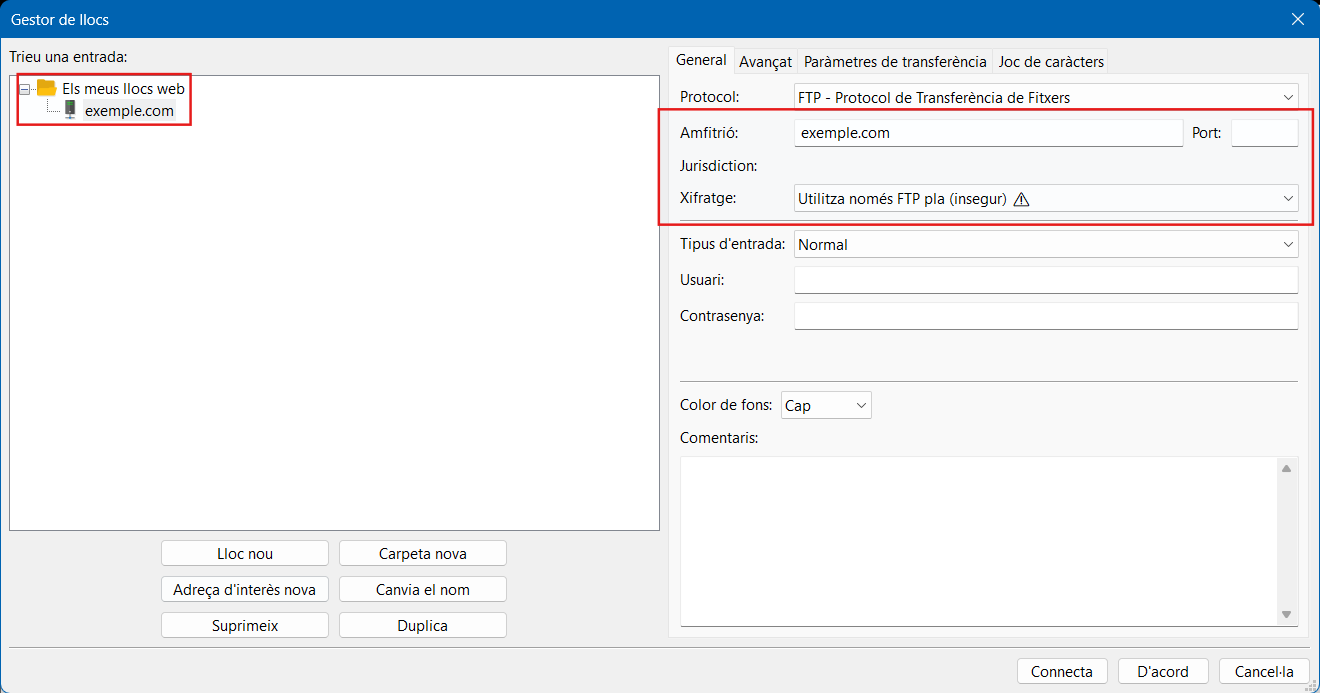Click the Suprimeix button
1320x693 pixels.
(x=245, y=625)
